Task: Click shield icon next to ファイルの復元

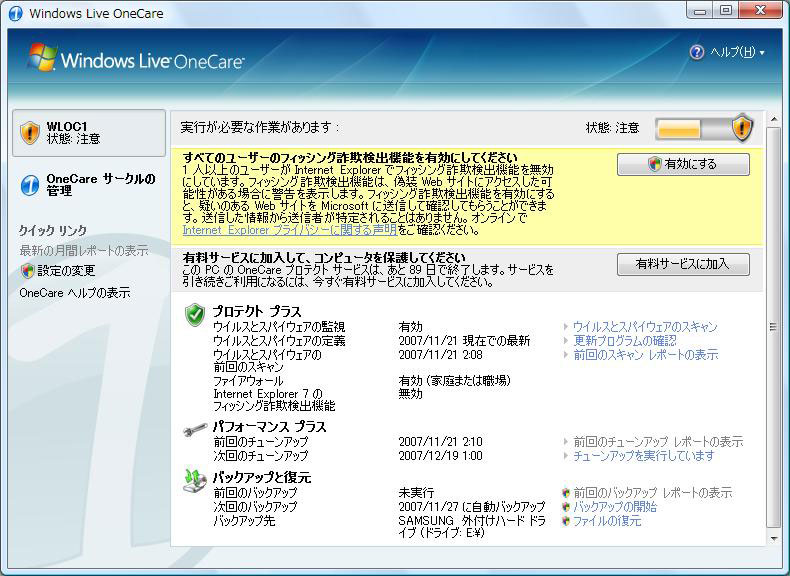Action: (x=566, y=521)
